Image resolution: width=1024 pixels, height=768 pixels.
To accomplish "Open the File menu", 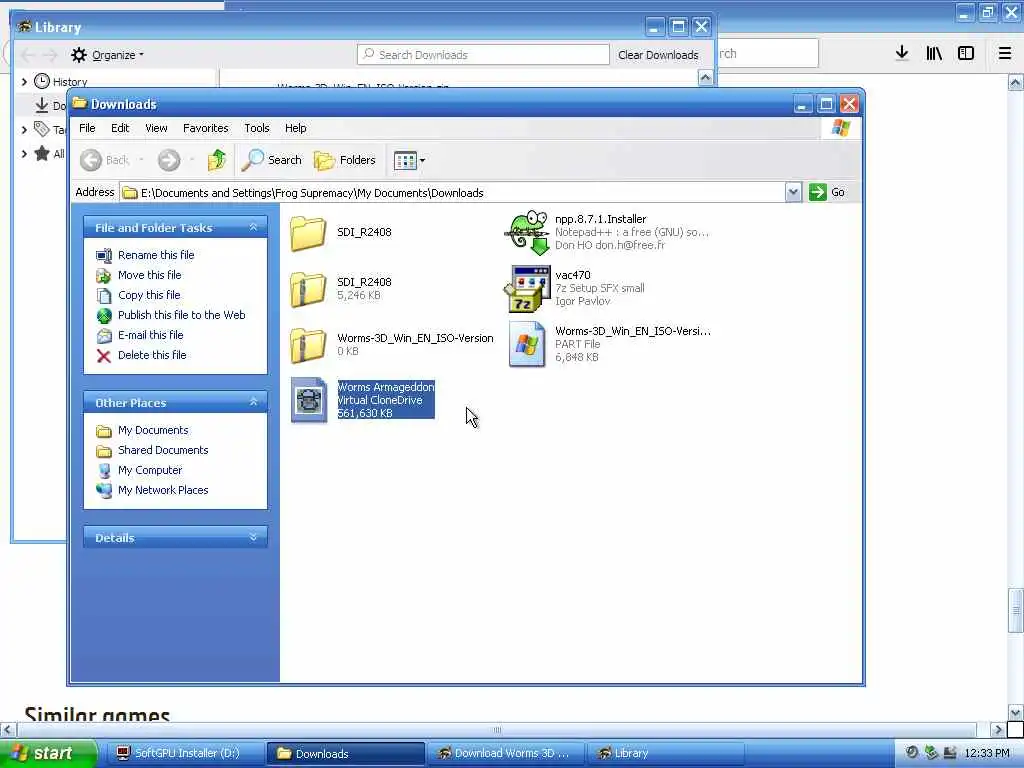I will (x=87, y=128).
